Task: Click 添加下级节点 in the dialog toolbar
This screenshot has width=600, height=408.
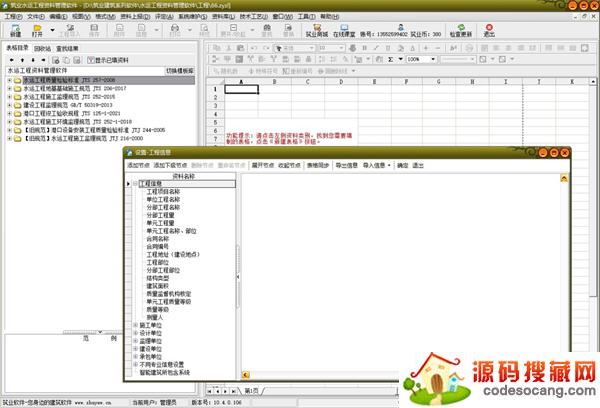Action: [x=170, y=165]
